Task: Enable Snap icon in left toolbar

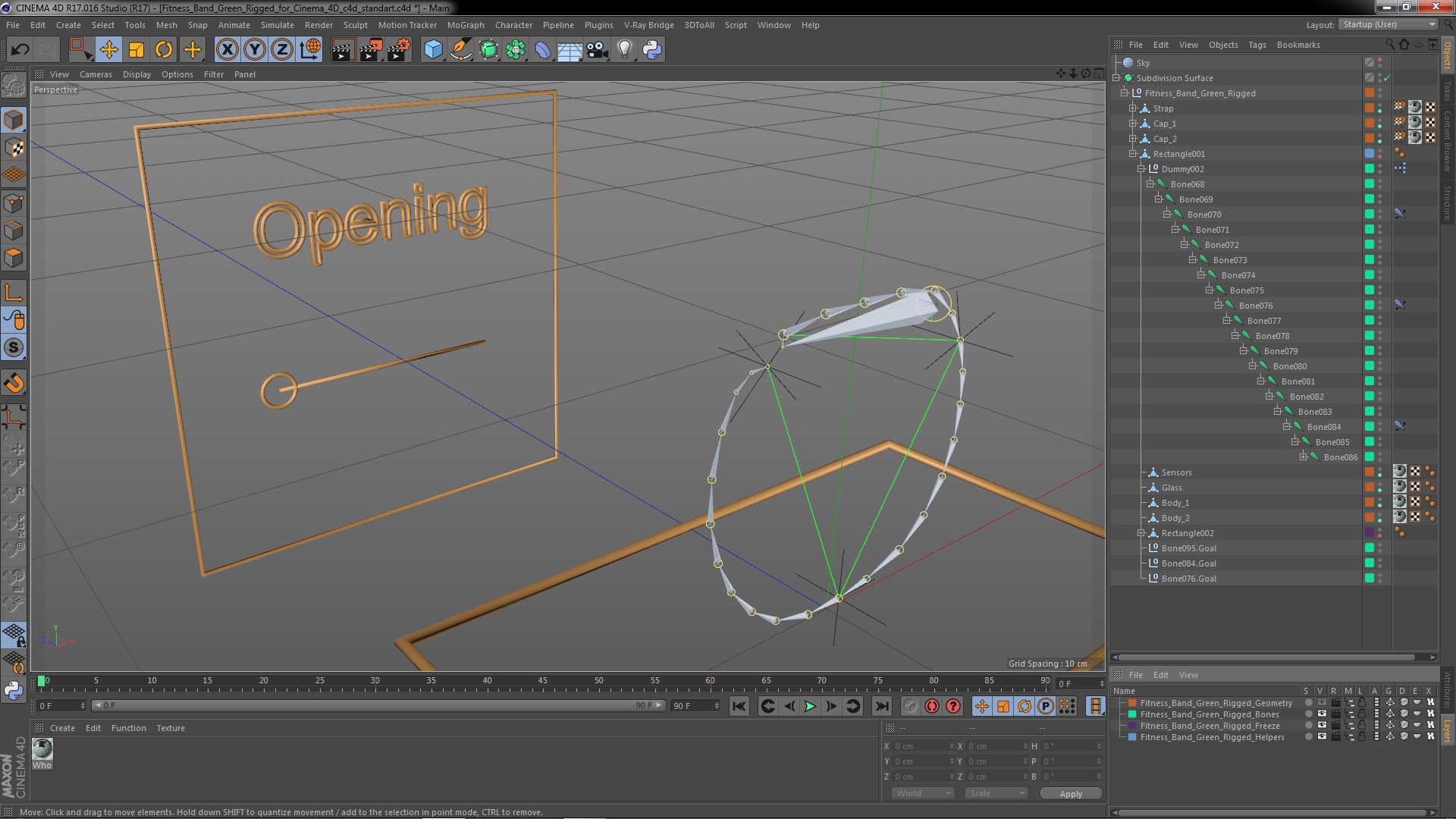Action: coord(14,347)
